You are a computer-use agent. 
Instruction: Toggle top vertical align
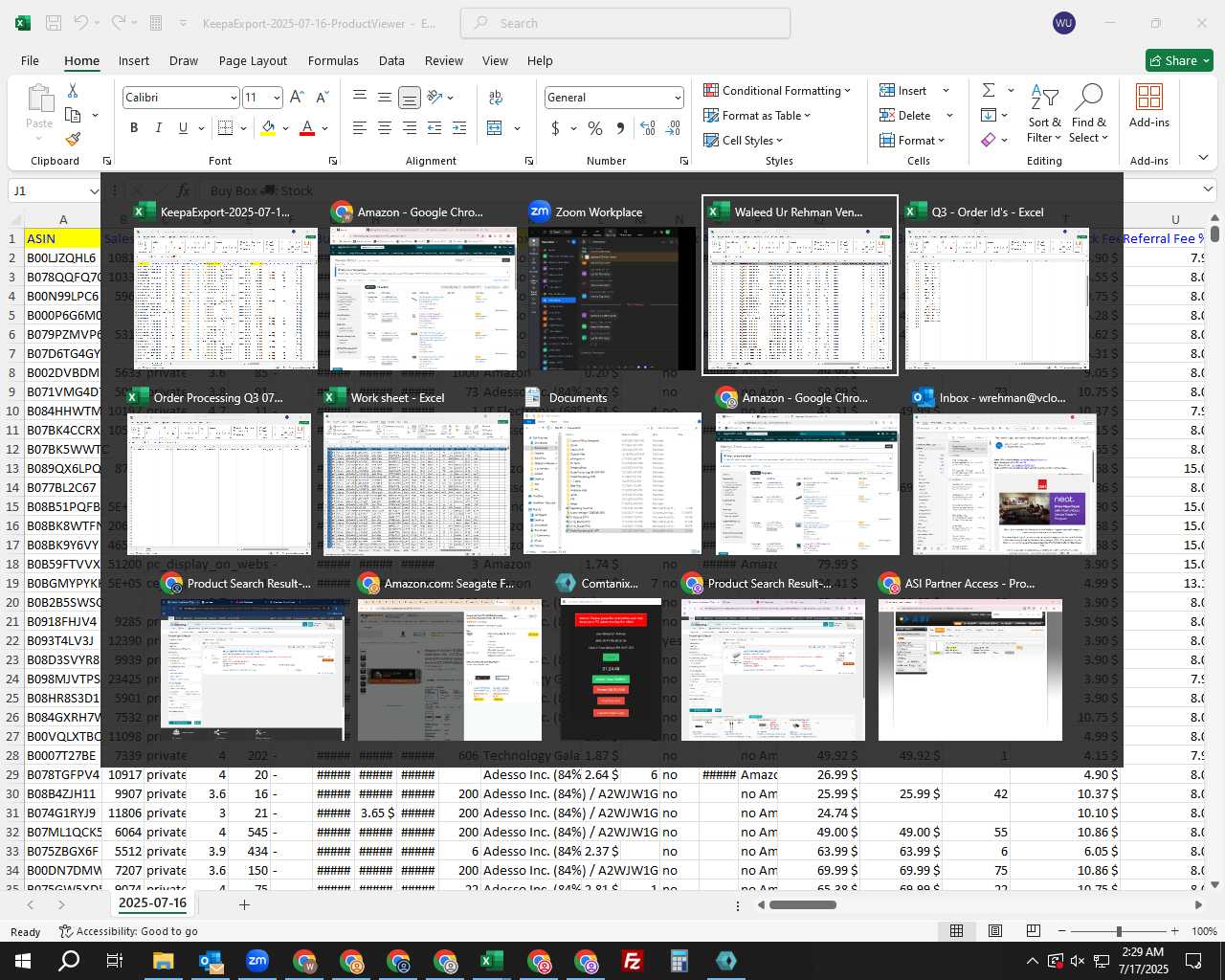point(359,97)
